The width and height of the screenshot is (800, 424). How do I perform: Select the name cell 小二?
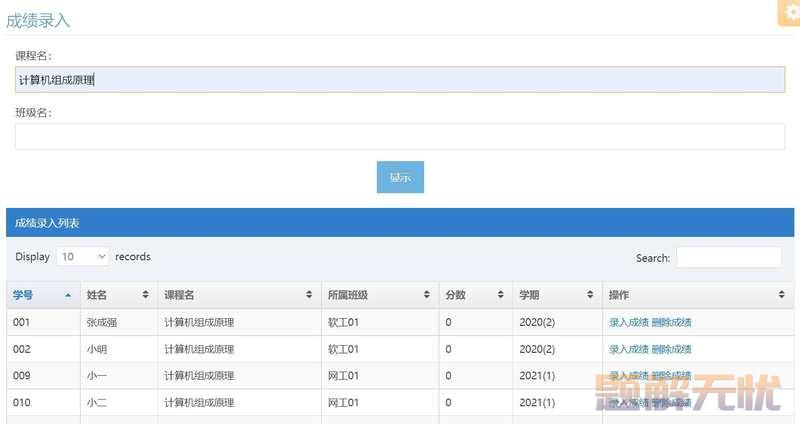coord(97,403)
